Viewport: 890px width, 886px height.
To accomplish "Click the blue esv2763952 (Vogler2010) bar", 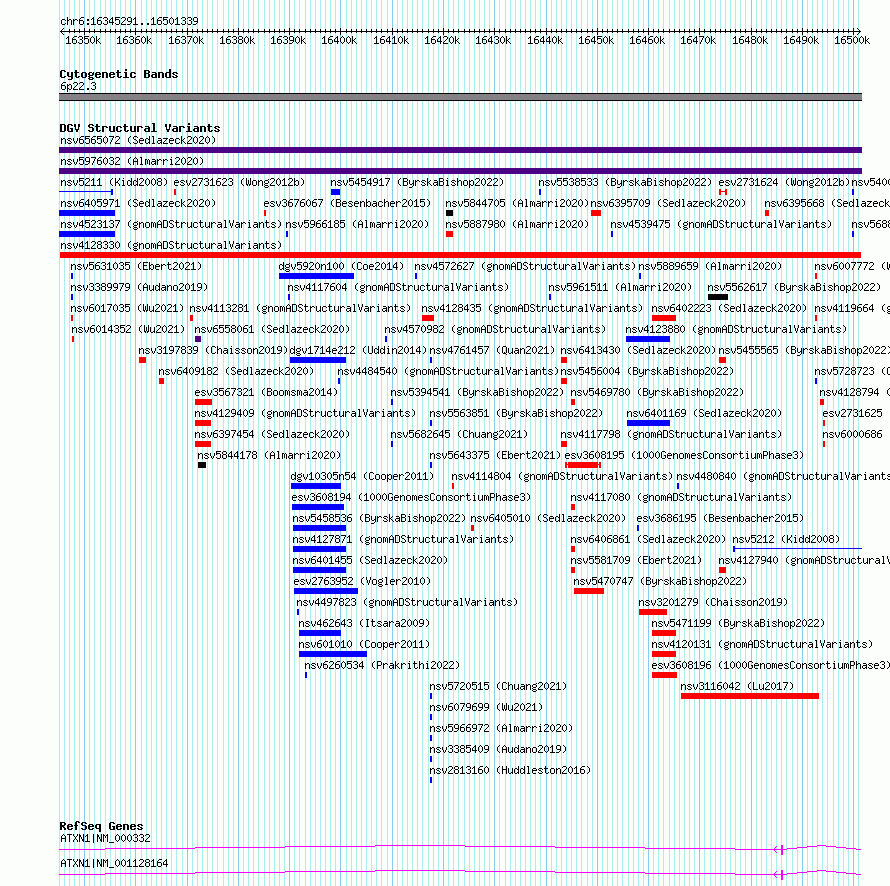I will pyautogui.click(x=326, y=591).
